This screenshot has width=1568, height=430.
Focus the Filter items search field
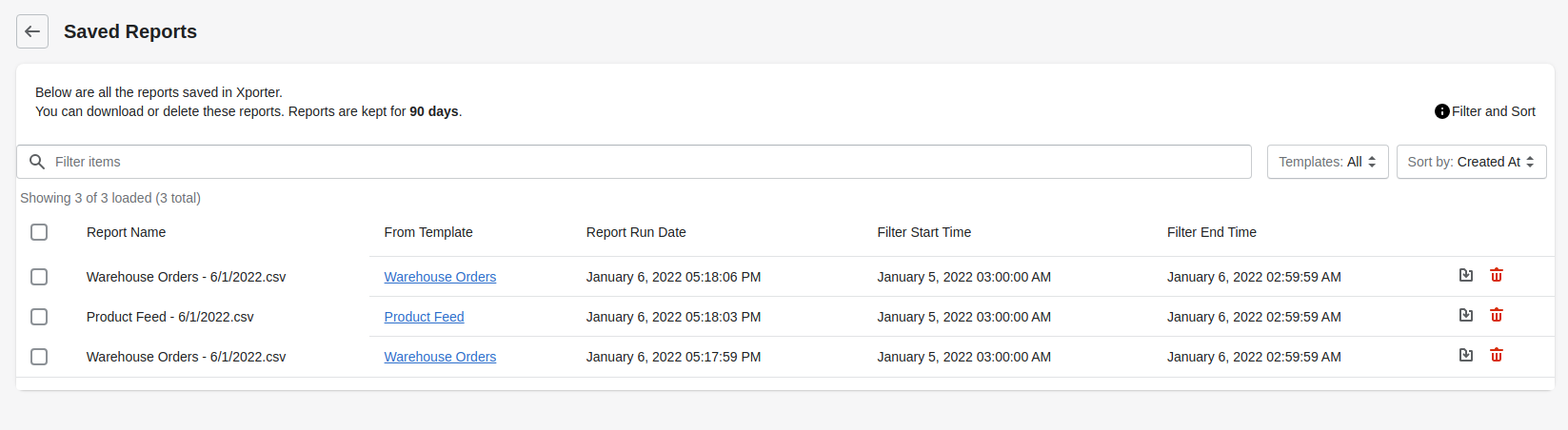coord(634,162)
